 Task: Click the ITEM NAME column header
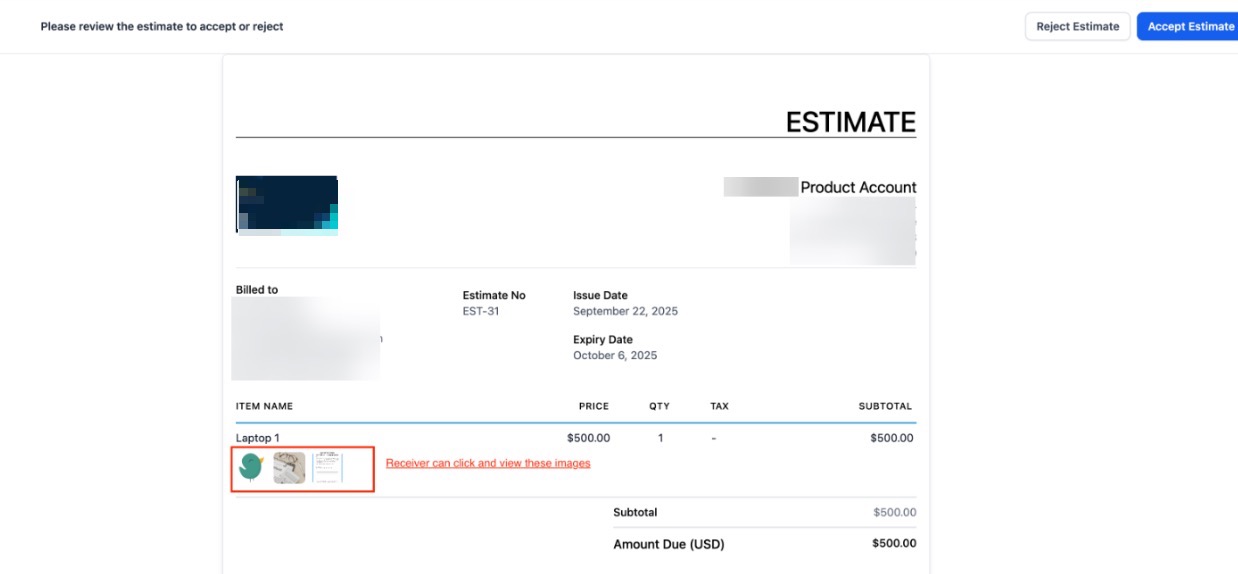tap(264, 406)
